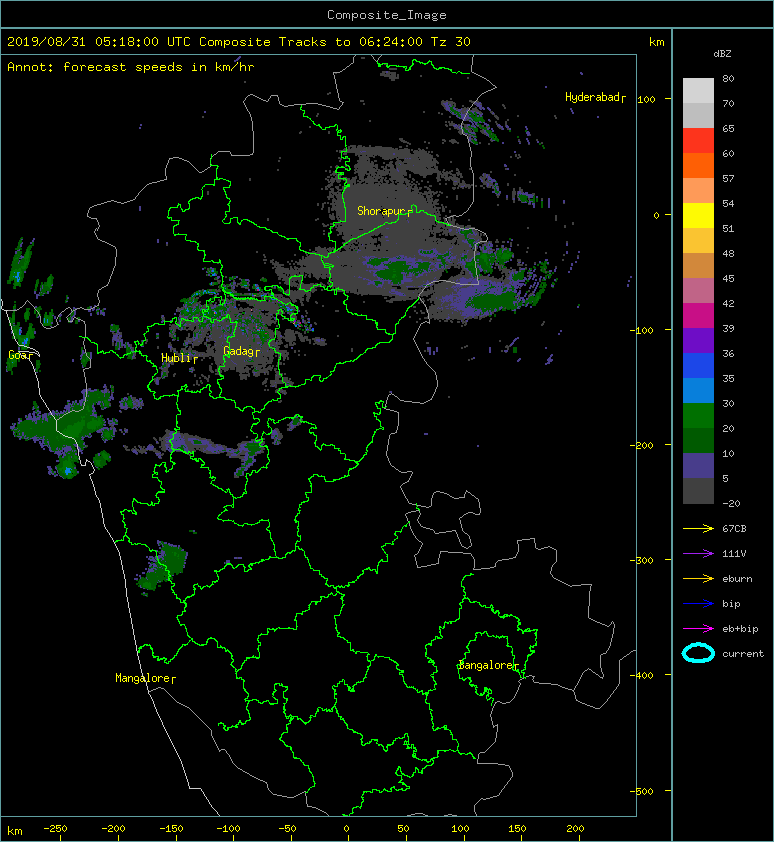Click the 2019/08/31 05:18:00 UTC timestamp
This screenshot has height=842, width=774.
[99, 42]
